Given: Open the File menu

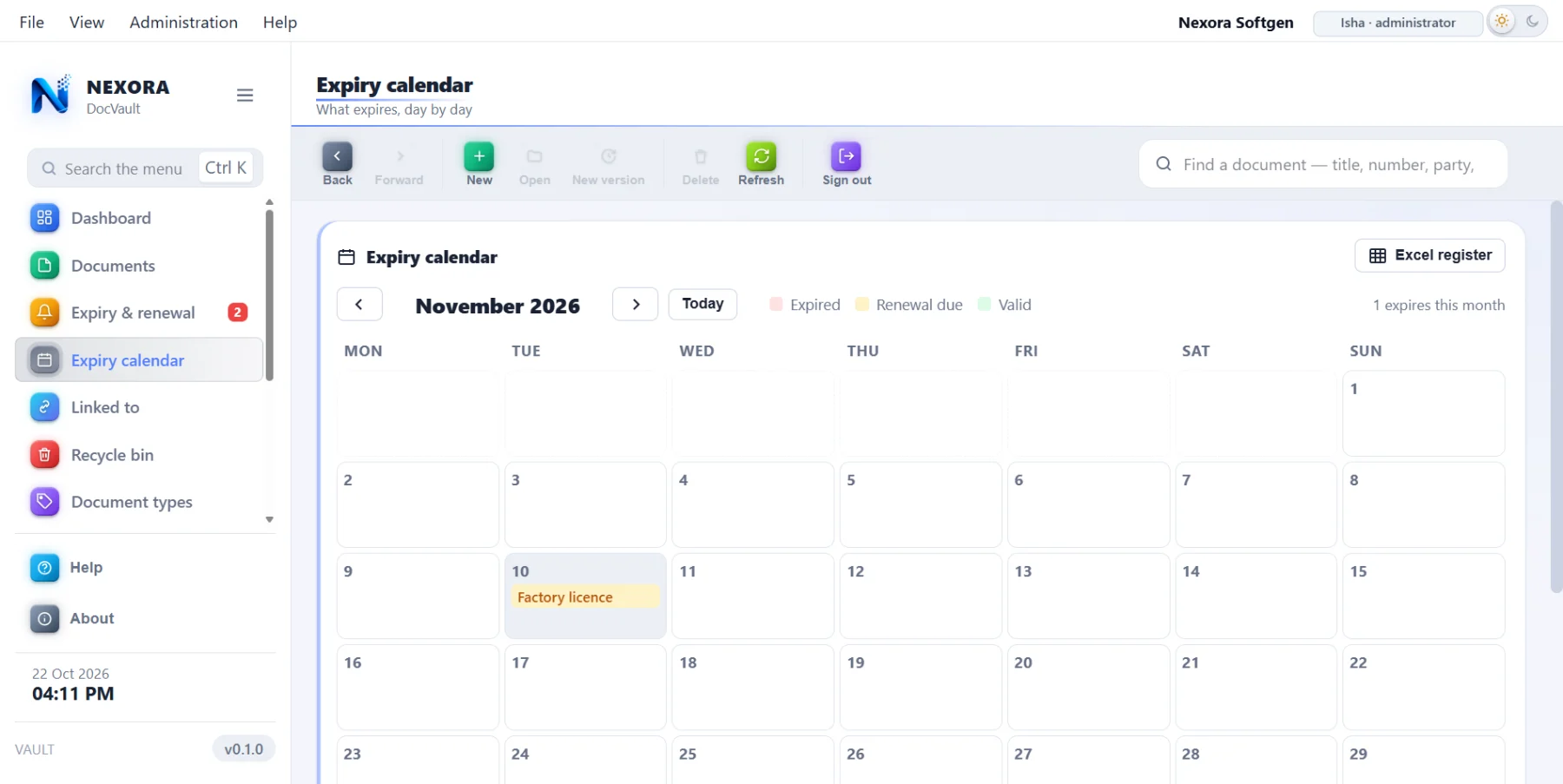Looking at the screenshot, I should point(32,23).
